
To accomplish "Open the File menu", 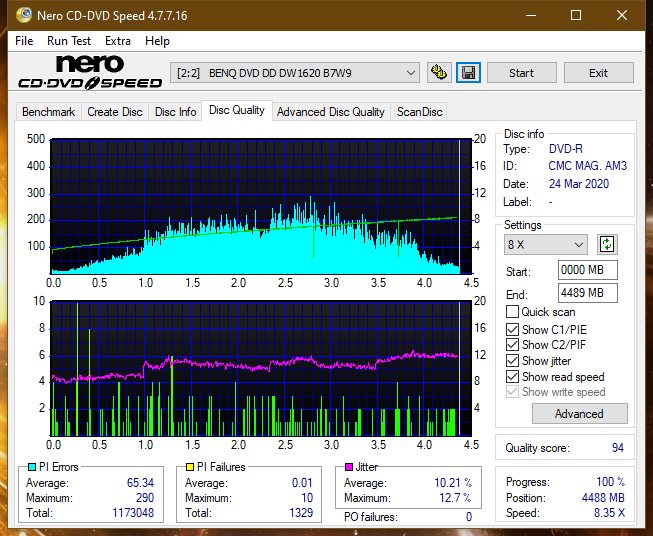I will point(24,41).
